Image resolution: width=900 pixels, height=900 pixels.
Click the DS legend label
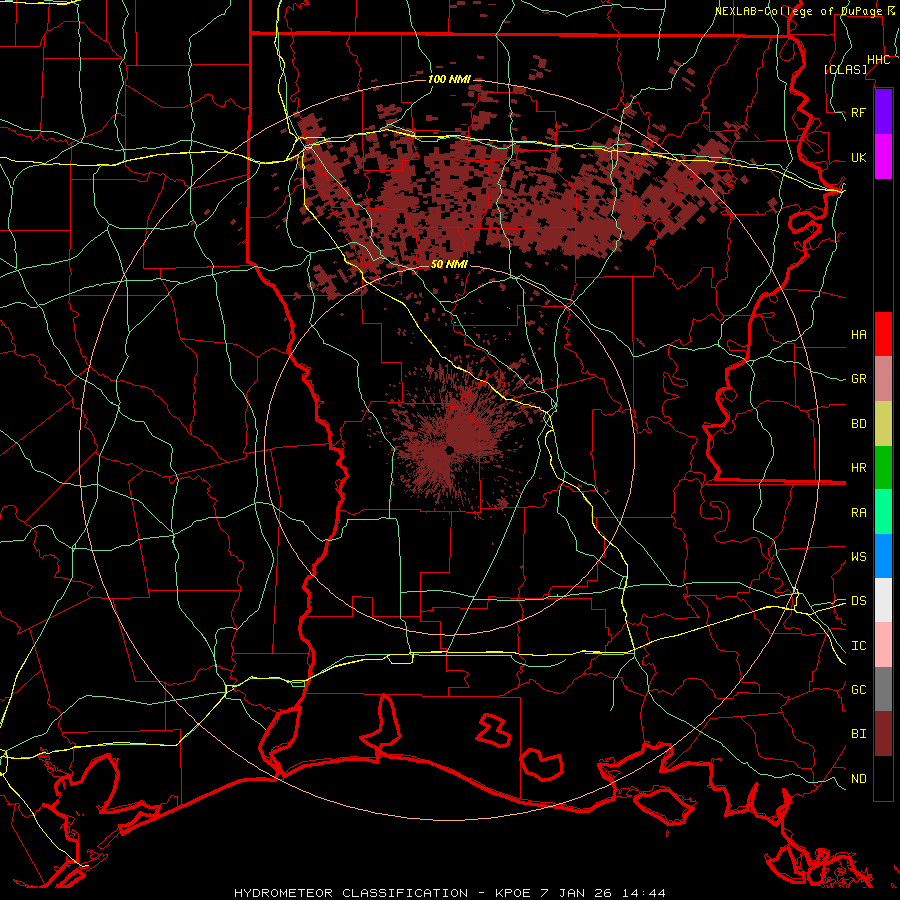859,601
